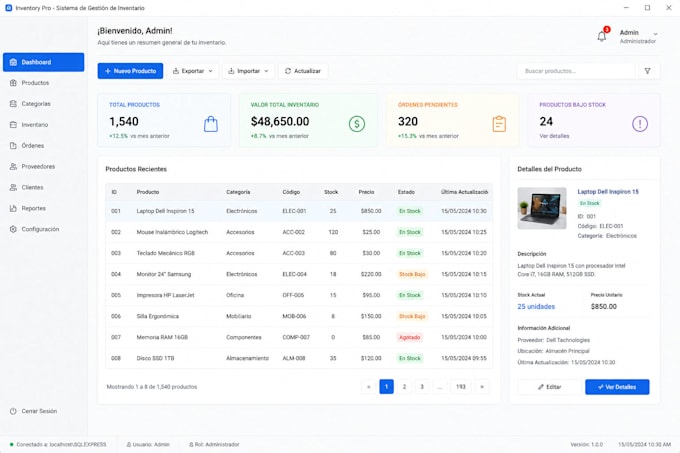Open Categorías section

[43, 104]
